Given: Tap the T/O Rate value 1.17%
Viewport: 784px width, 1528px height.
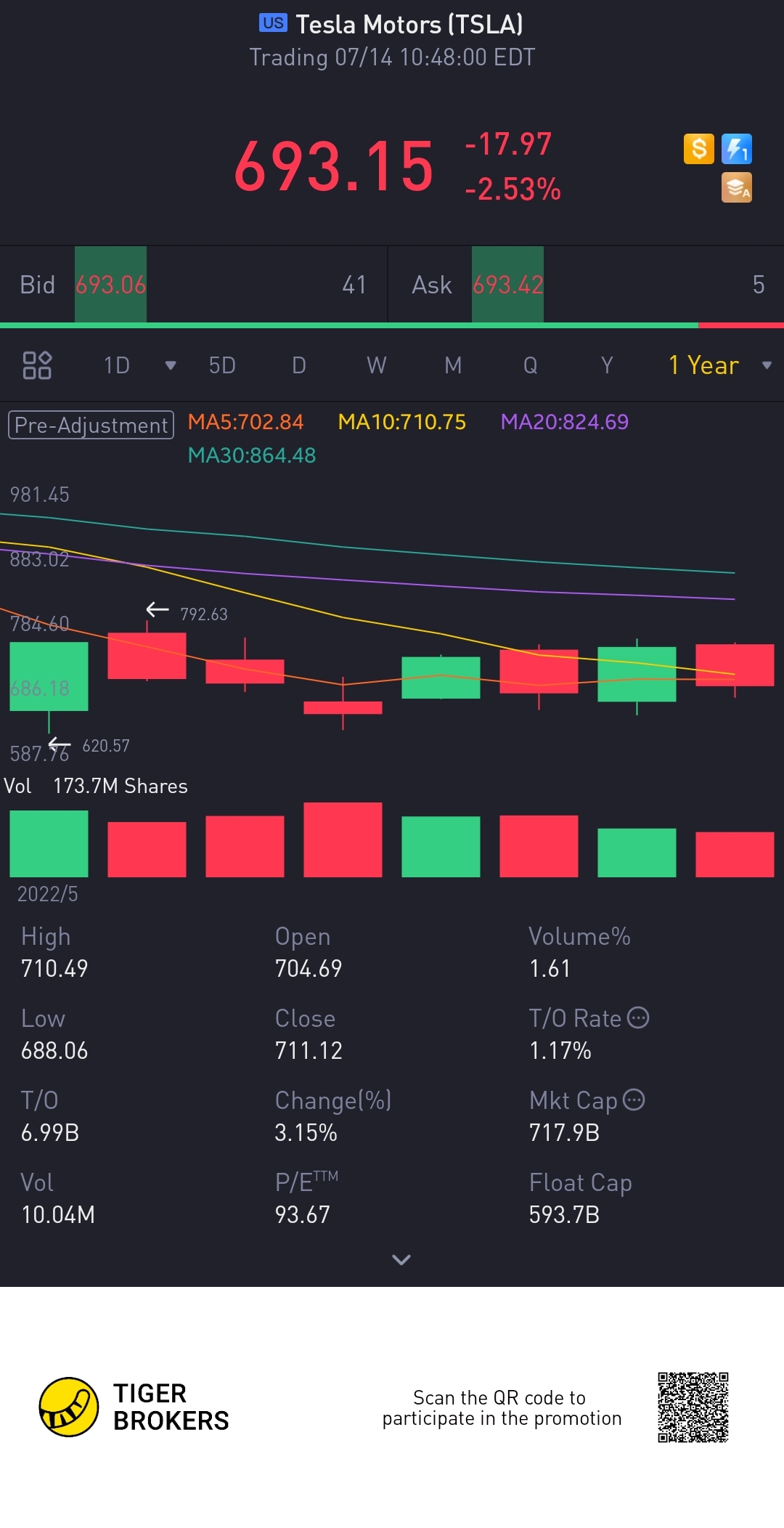Looking at the screenshot, I should [560, 1051].
